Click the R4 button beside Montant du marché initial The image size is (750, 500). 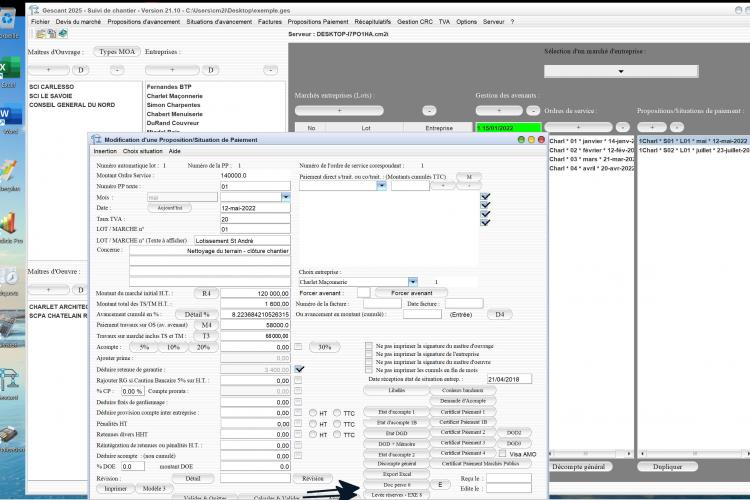coord(206,293)
